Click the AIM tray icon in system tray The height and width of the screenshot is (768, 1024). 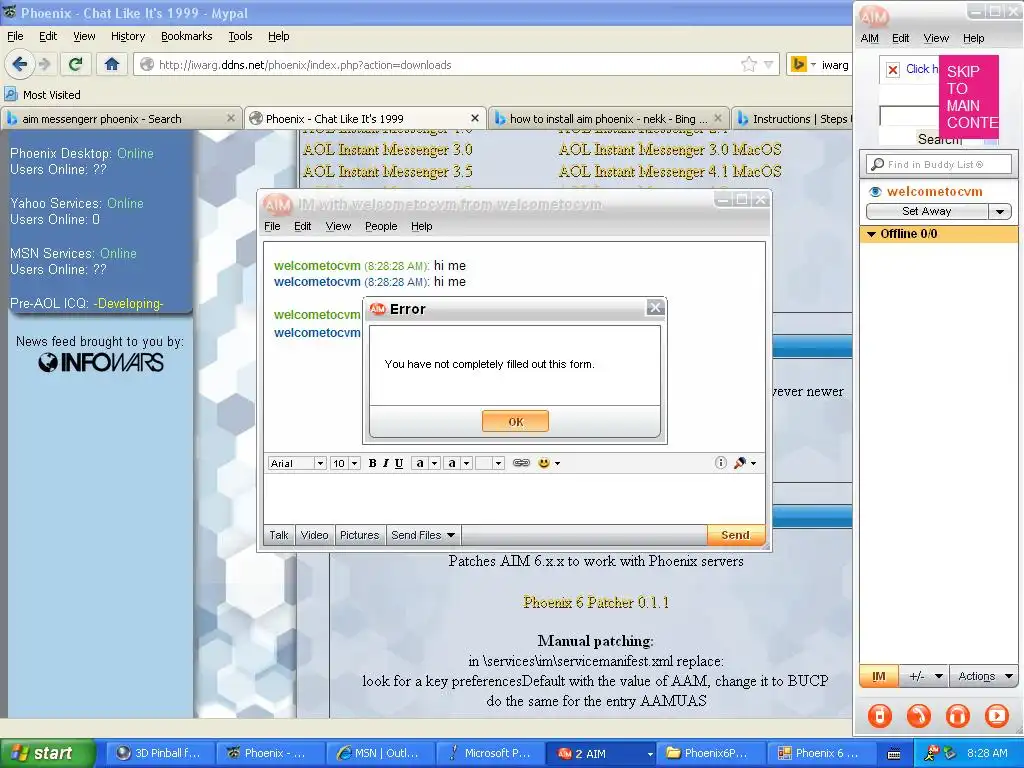(x=931, y=753)
